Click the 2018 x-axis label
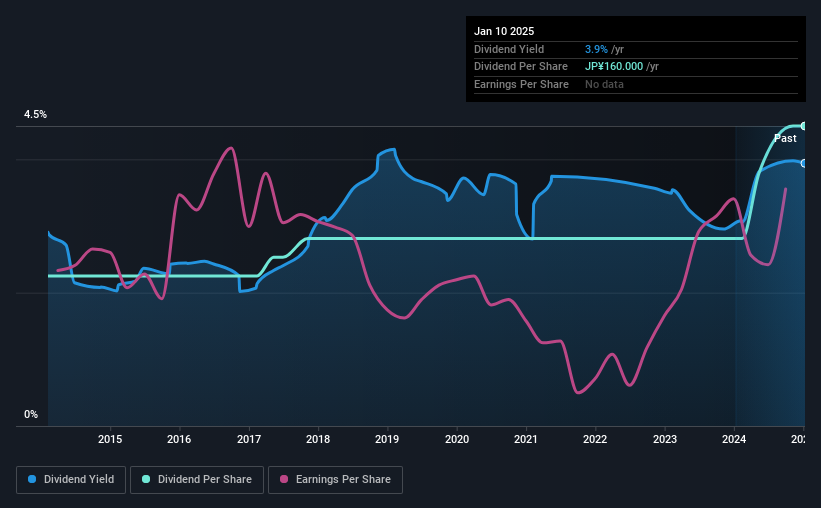 tap(318, 439)
